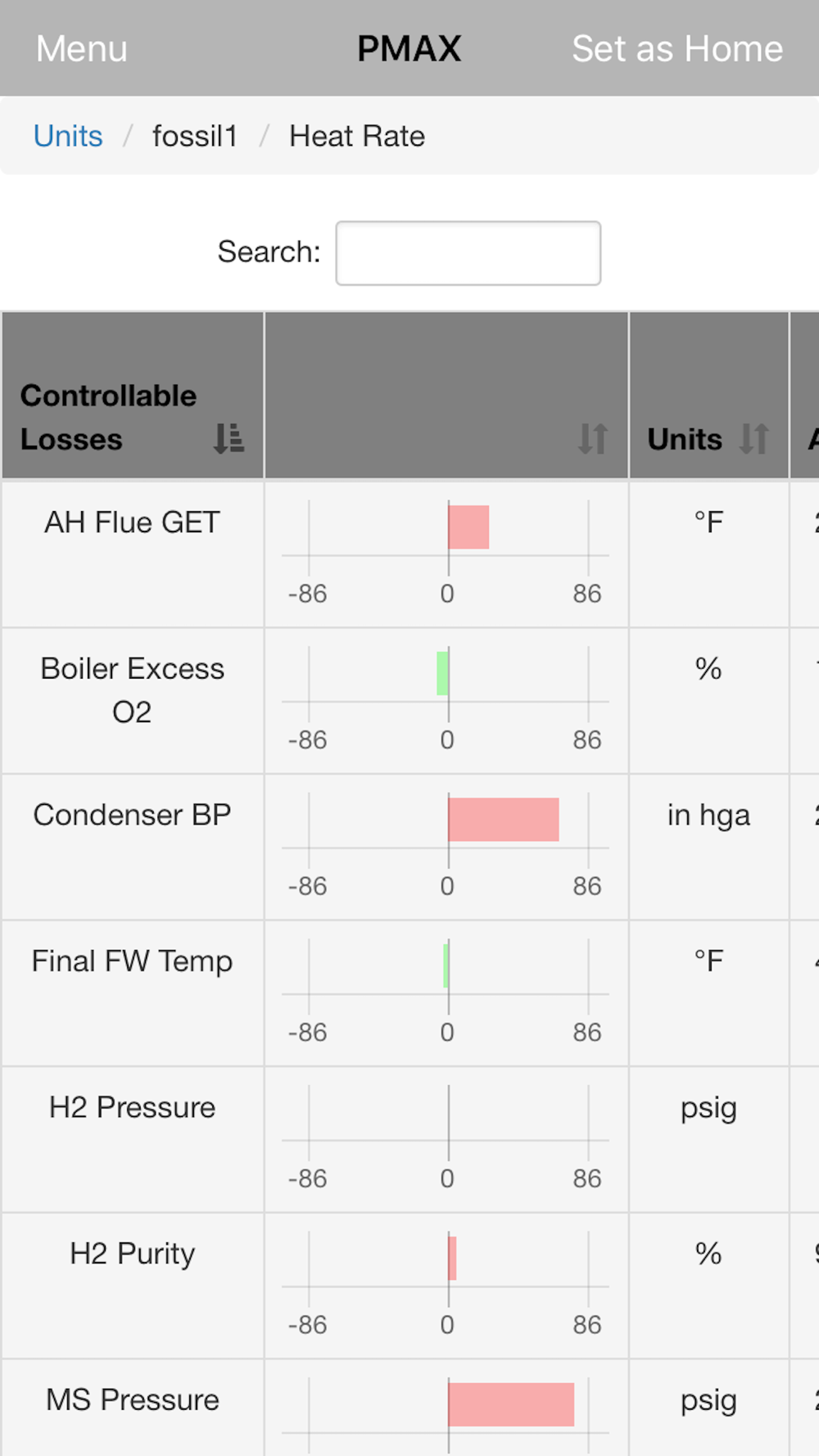Select the Condenser BP red bar
This screenshot has width=819, height=1456.
pos(504,820)
